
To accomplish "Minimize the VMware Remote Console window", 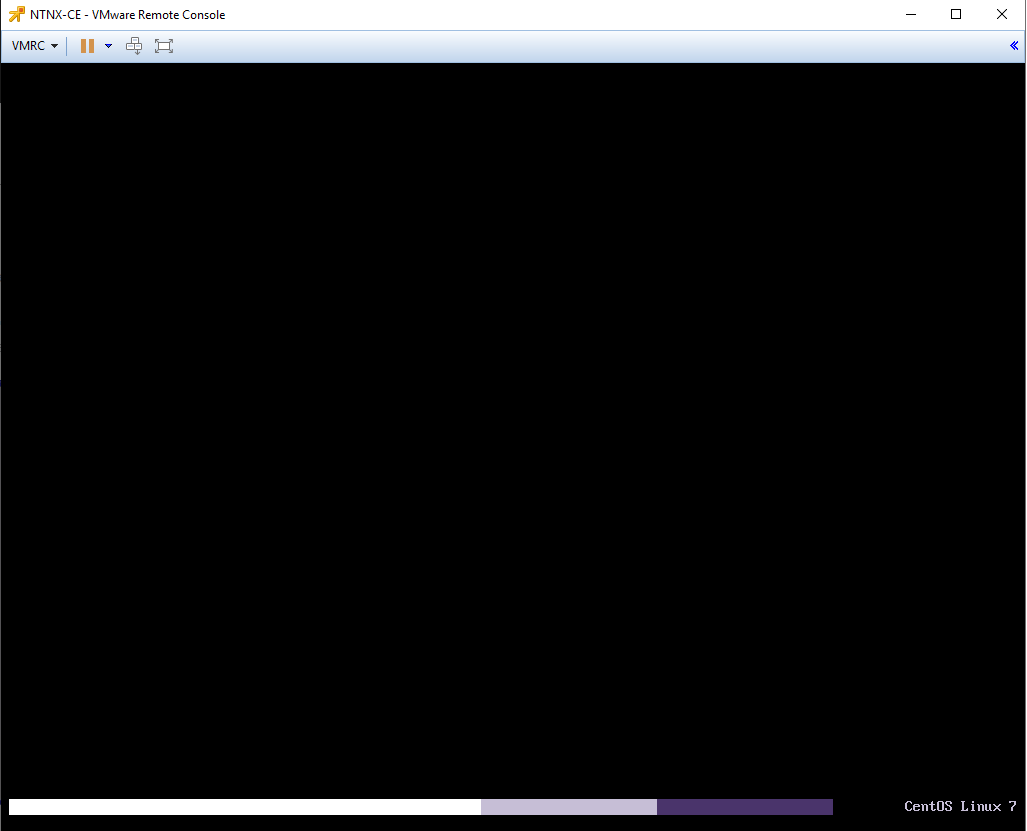I will tap(911, 15).
